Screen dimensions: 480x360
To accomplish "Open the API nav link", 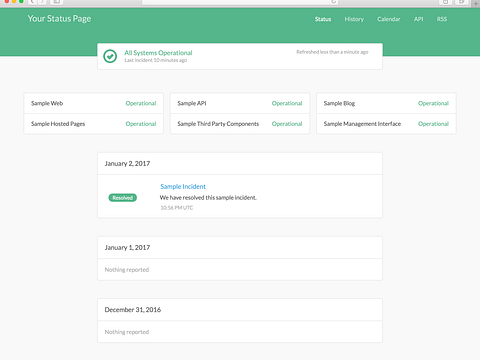I will [x=419, y=19].
